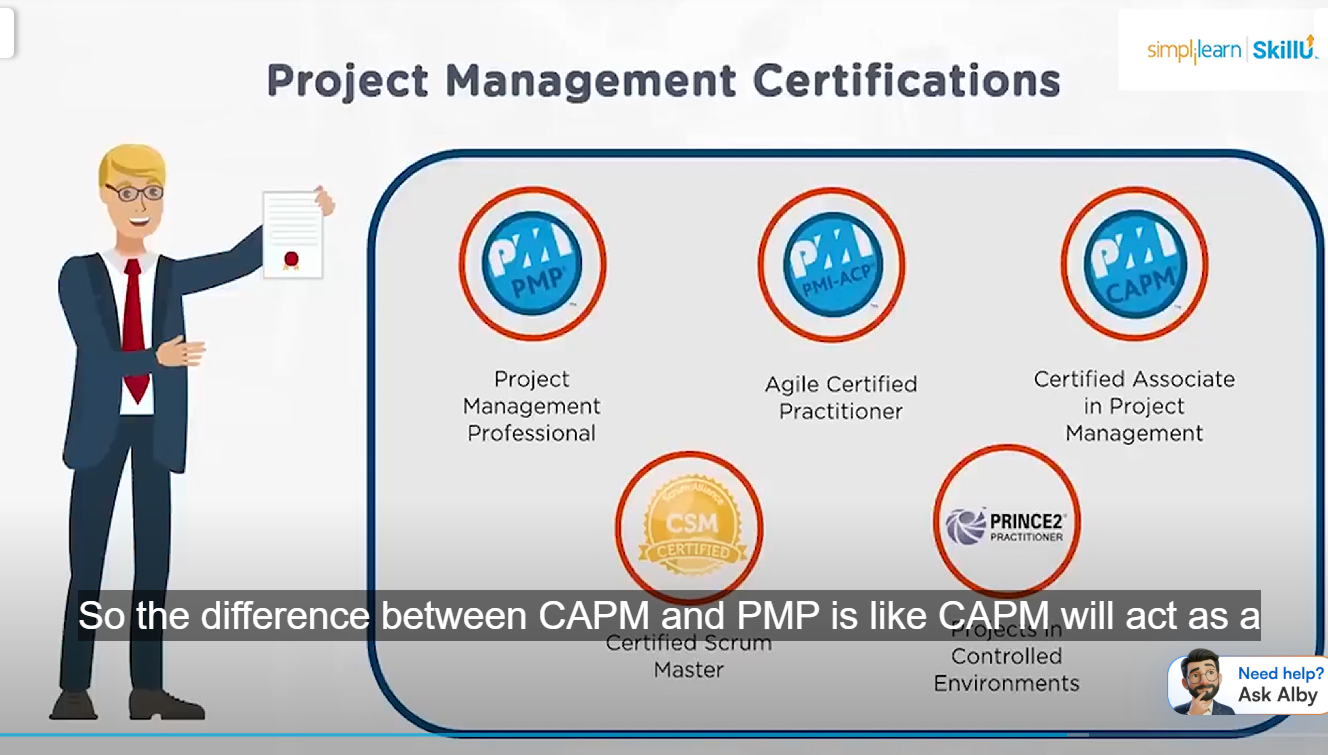Click the 'Project Management Professional' label
1328x755 pixels.
coord(532,406)
